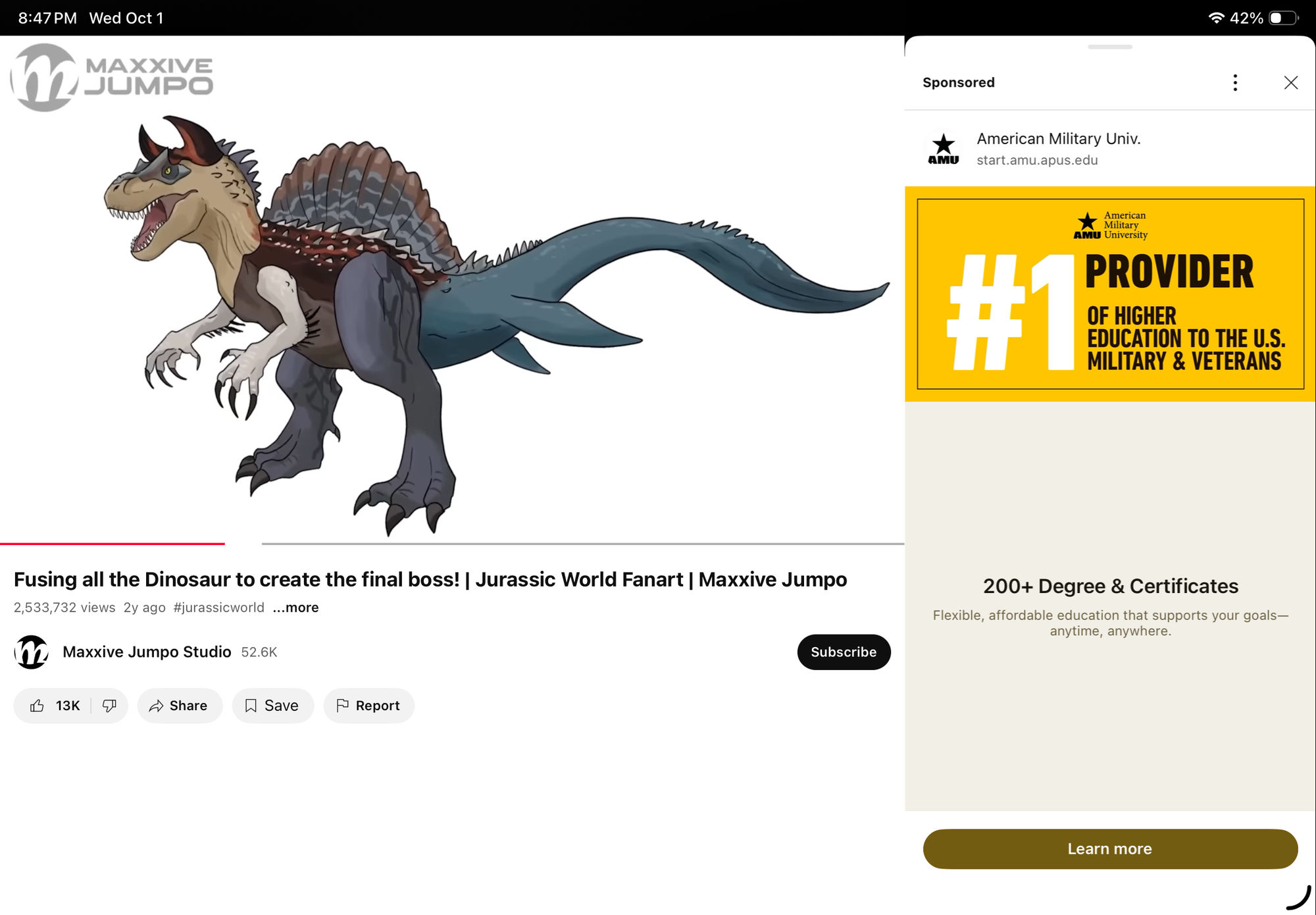The image size is (1316, 915).
Task: Collapse the ad sheet via its drag handle
Action: [x=1109, y=47]
